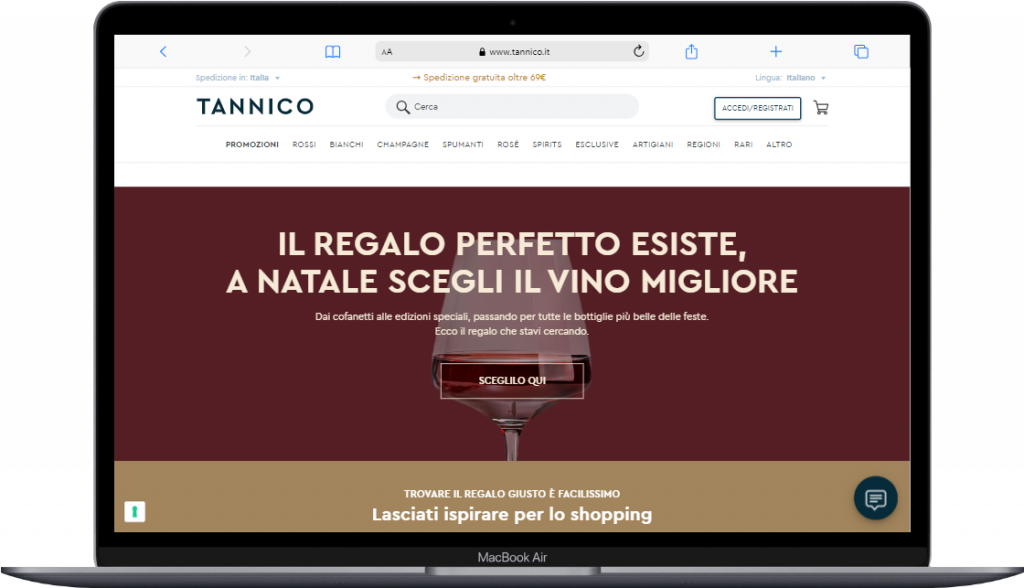Open the AA reader text options

pos(387,52)
